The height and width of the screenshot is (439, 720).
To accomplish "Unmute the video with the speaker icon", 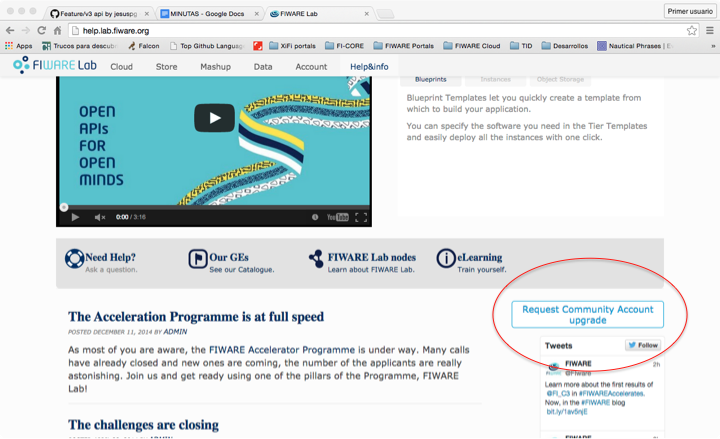I will tap(100, 217).
